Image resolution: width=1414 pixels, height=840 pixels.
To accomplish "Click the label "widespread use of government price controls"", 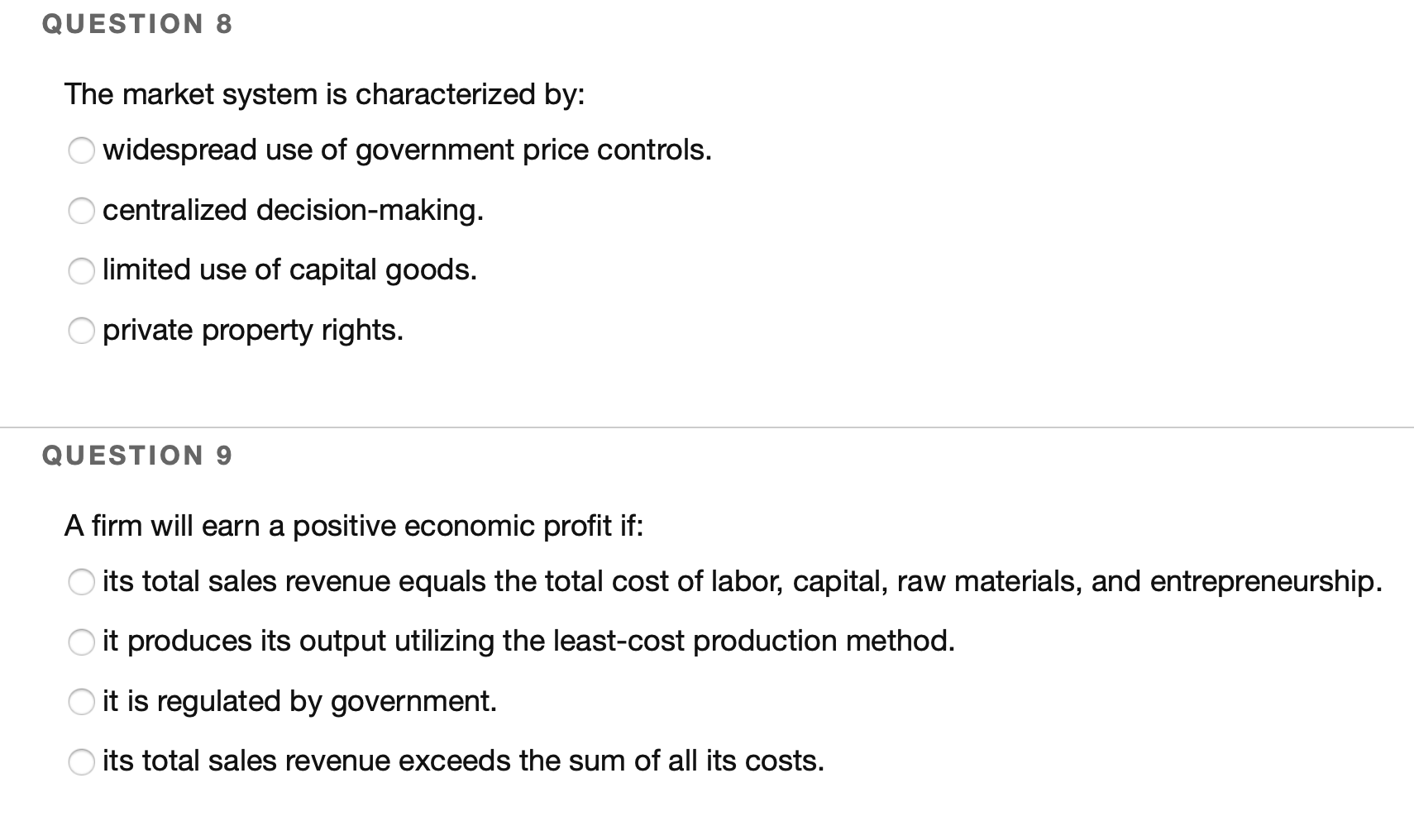I will (407, 150).
